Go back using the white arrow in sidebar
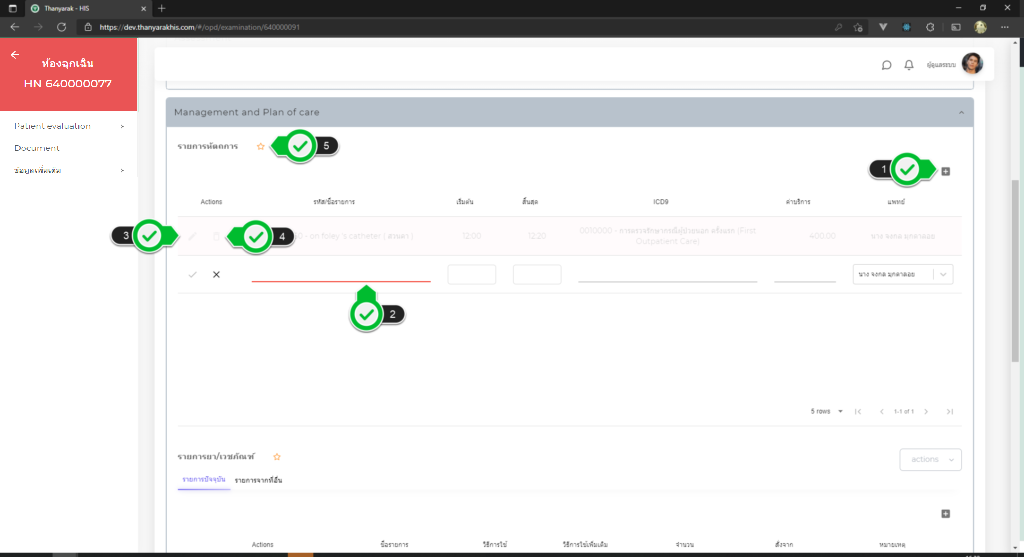1024x557 pixels. click(15, 55)
